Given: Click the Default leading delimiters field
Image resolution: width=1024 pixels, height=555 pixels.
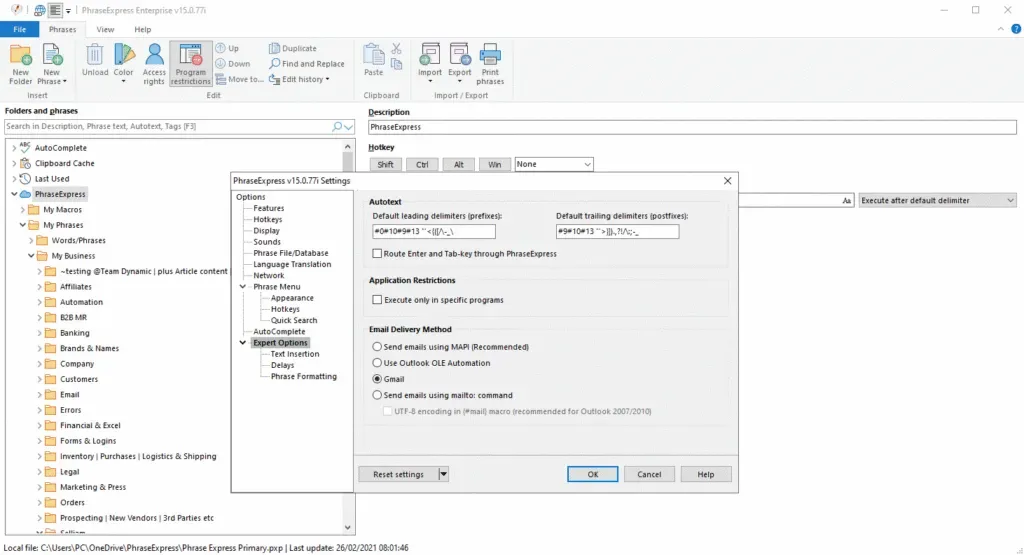Looking at the screenshot, I should coord(434,231).
